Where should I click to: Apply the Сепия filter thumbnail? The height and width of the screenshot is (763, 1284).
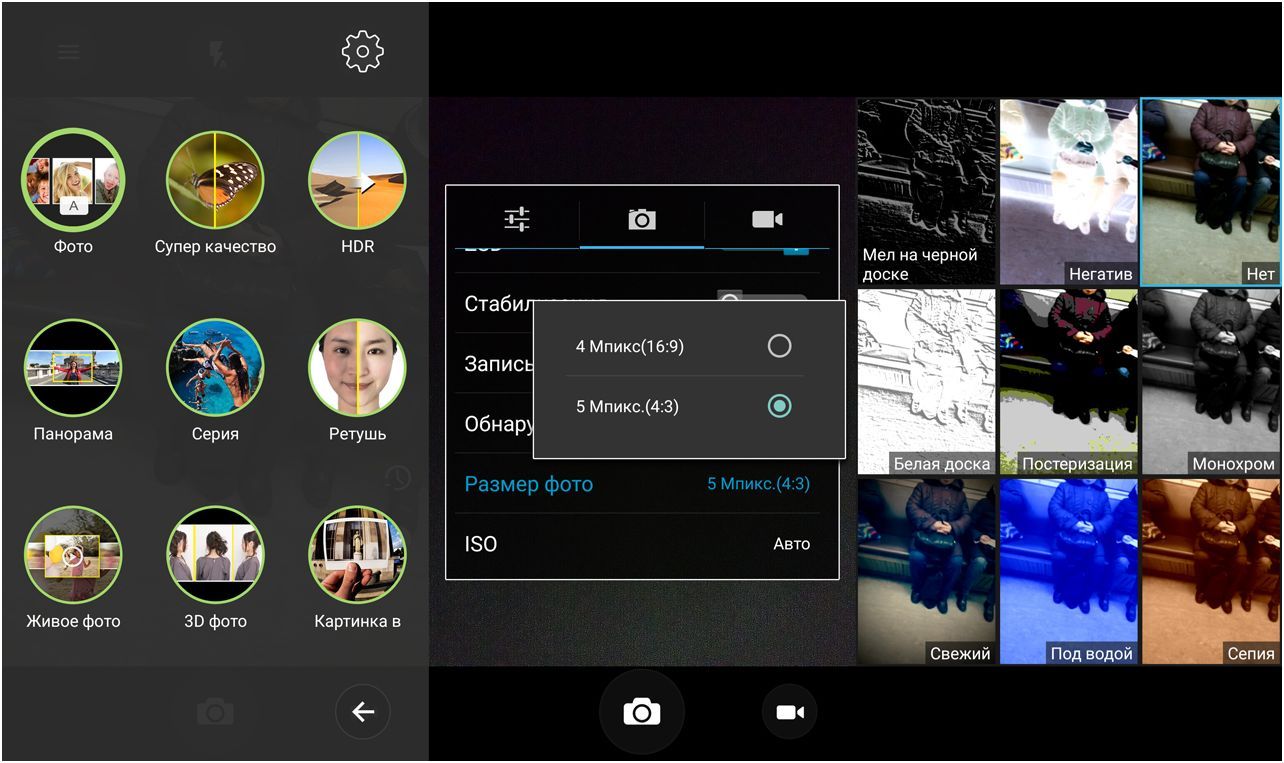point(1210,570)
